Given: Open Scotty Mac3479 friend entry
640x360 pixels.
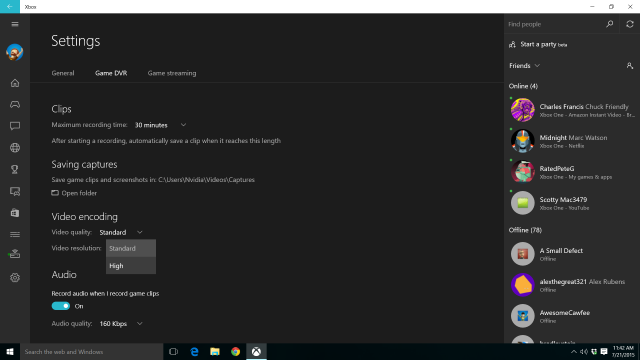Looking at the screenshot, I should coord(572,203).
